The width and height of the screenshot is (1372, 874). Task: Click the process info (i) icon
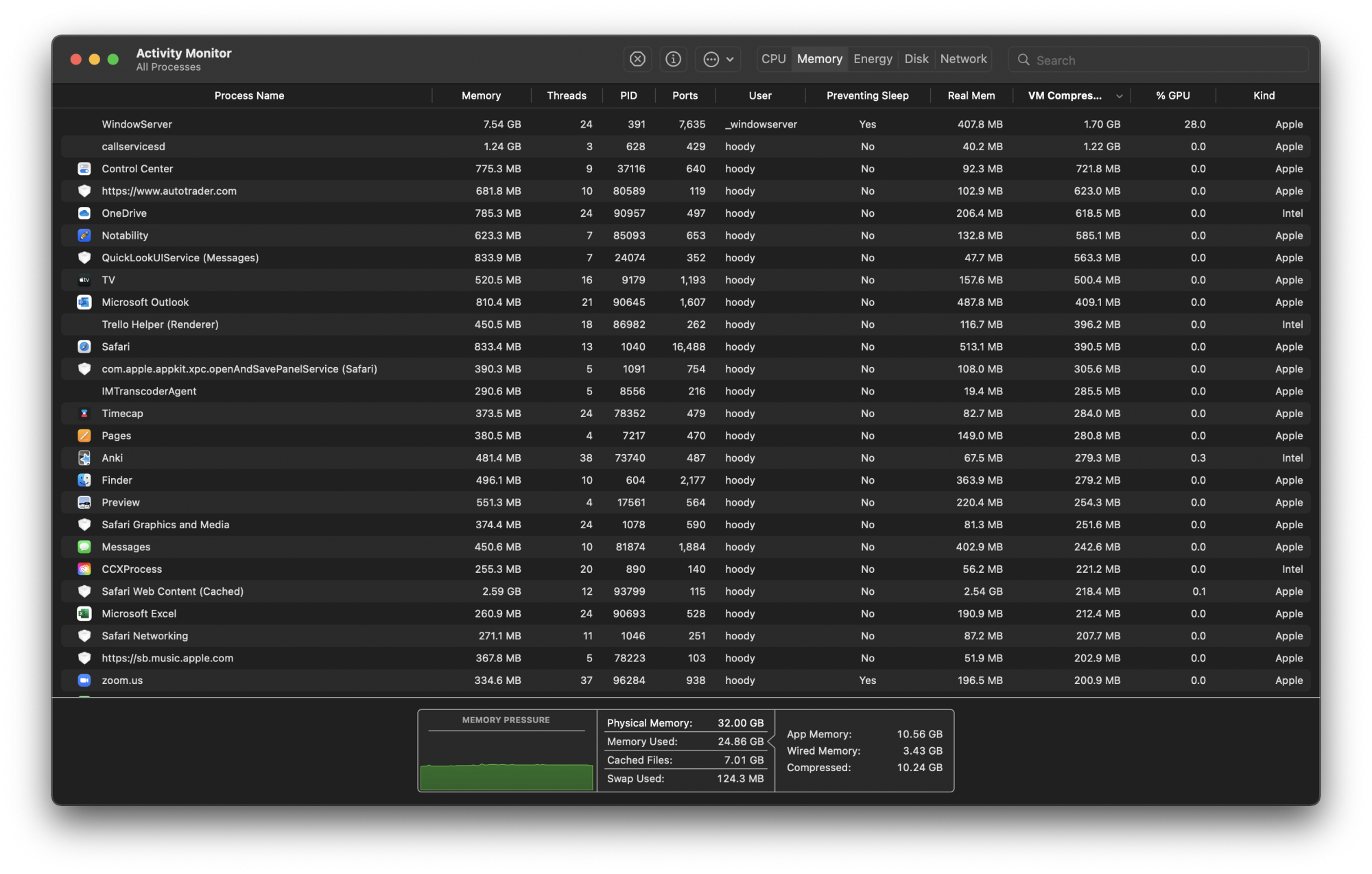coord(673,60)
